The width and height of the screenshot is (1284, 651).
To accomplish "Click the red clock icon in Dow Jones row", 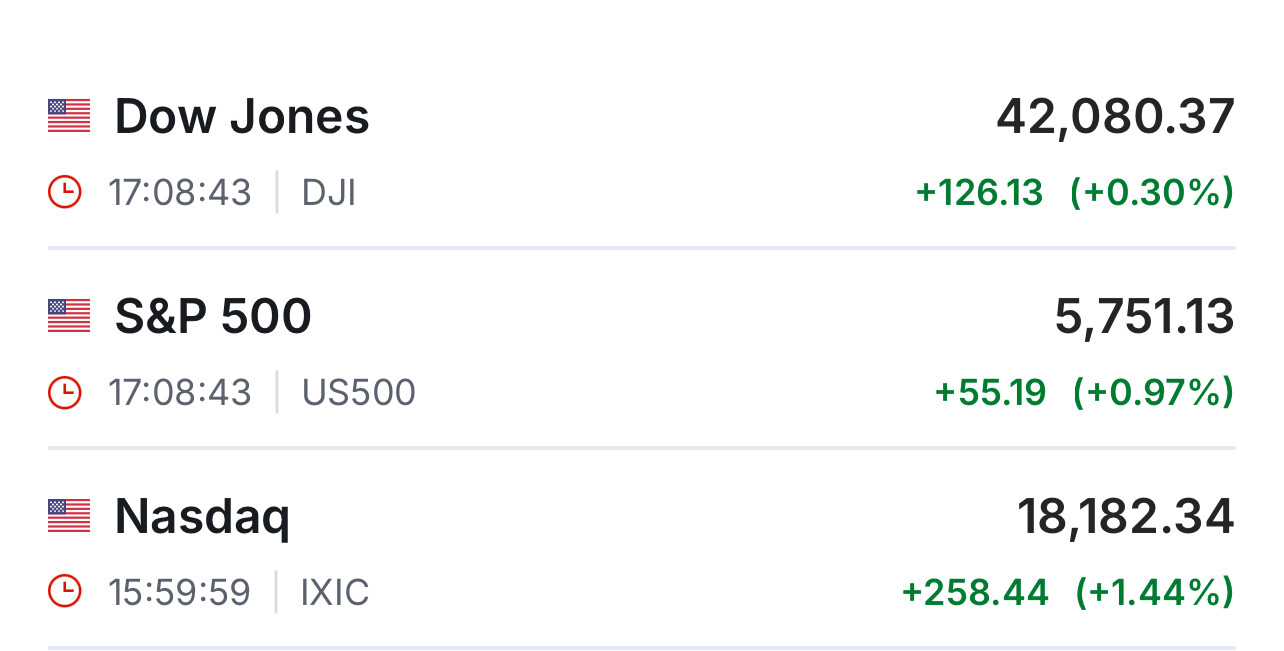I will 65,192.
